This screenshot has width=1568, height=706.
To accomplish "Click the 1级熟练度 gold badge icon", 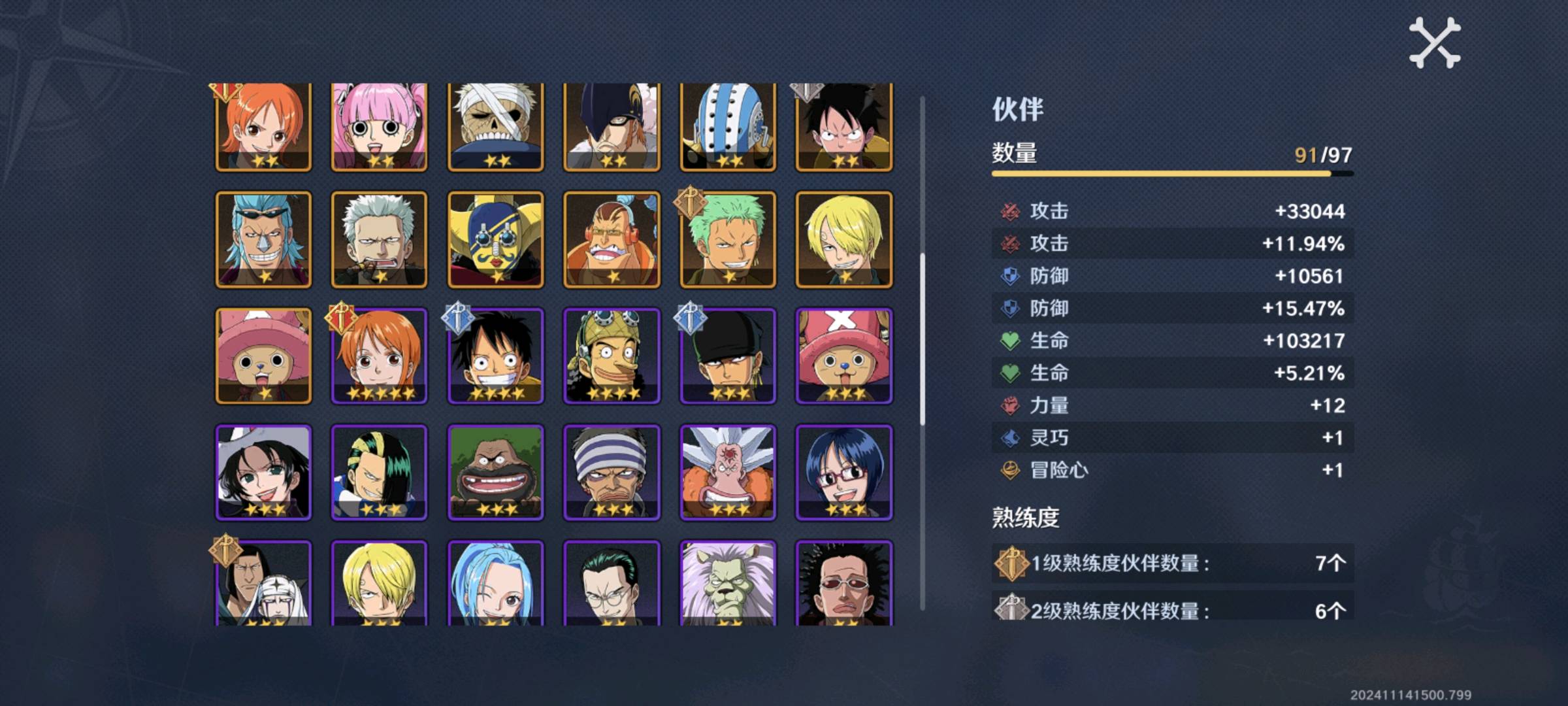I will [1011, 563].
